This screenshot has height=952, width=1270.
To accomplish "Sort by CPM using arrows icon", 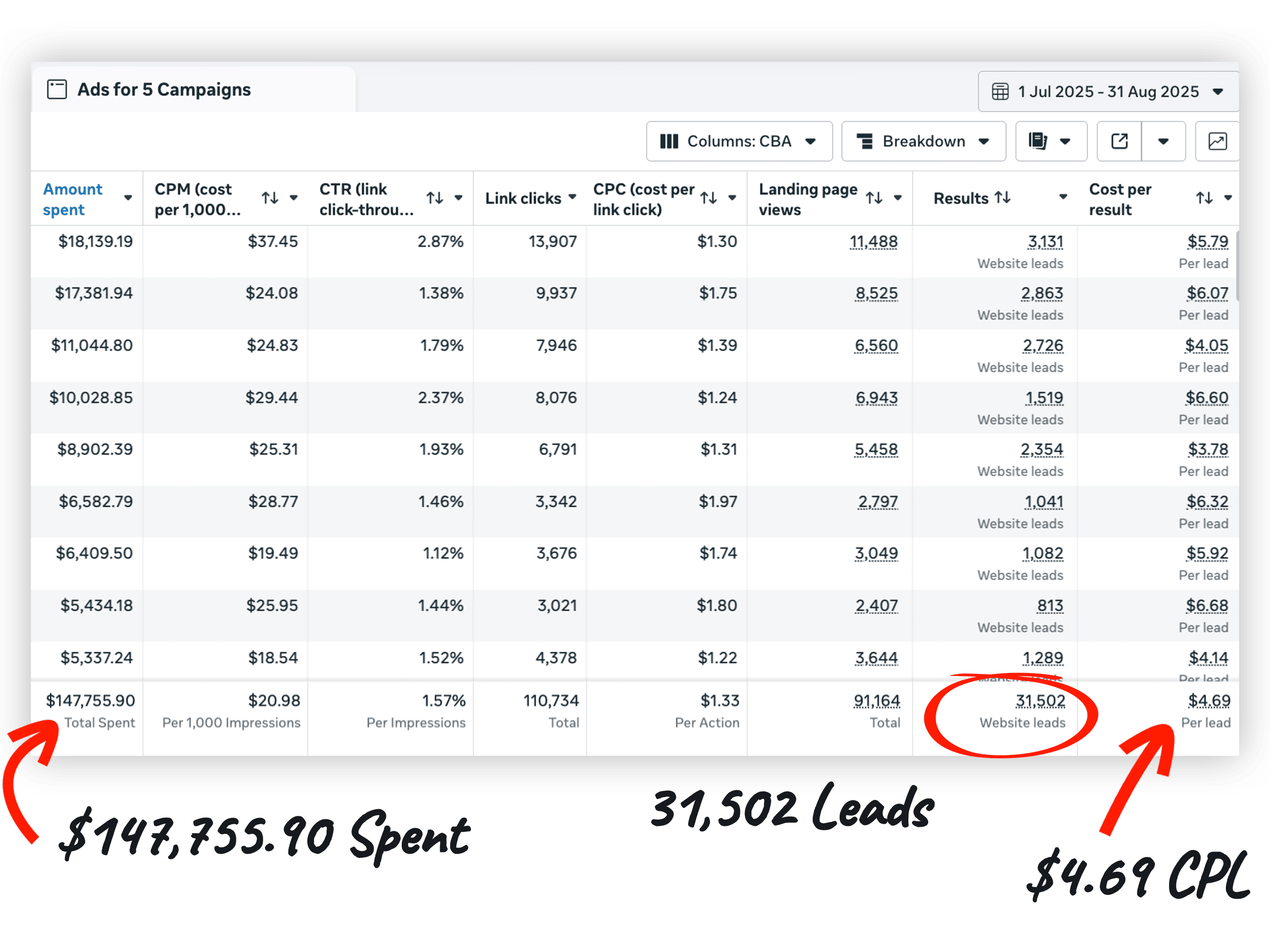I will click(x=270, y=198).
